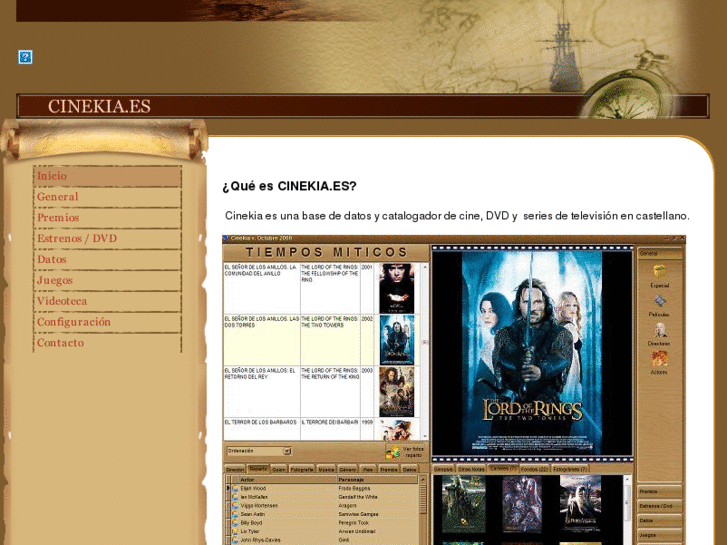Switch to the Sinopsis tab
Screen dimensions: 727x545
[444, 469]
